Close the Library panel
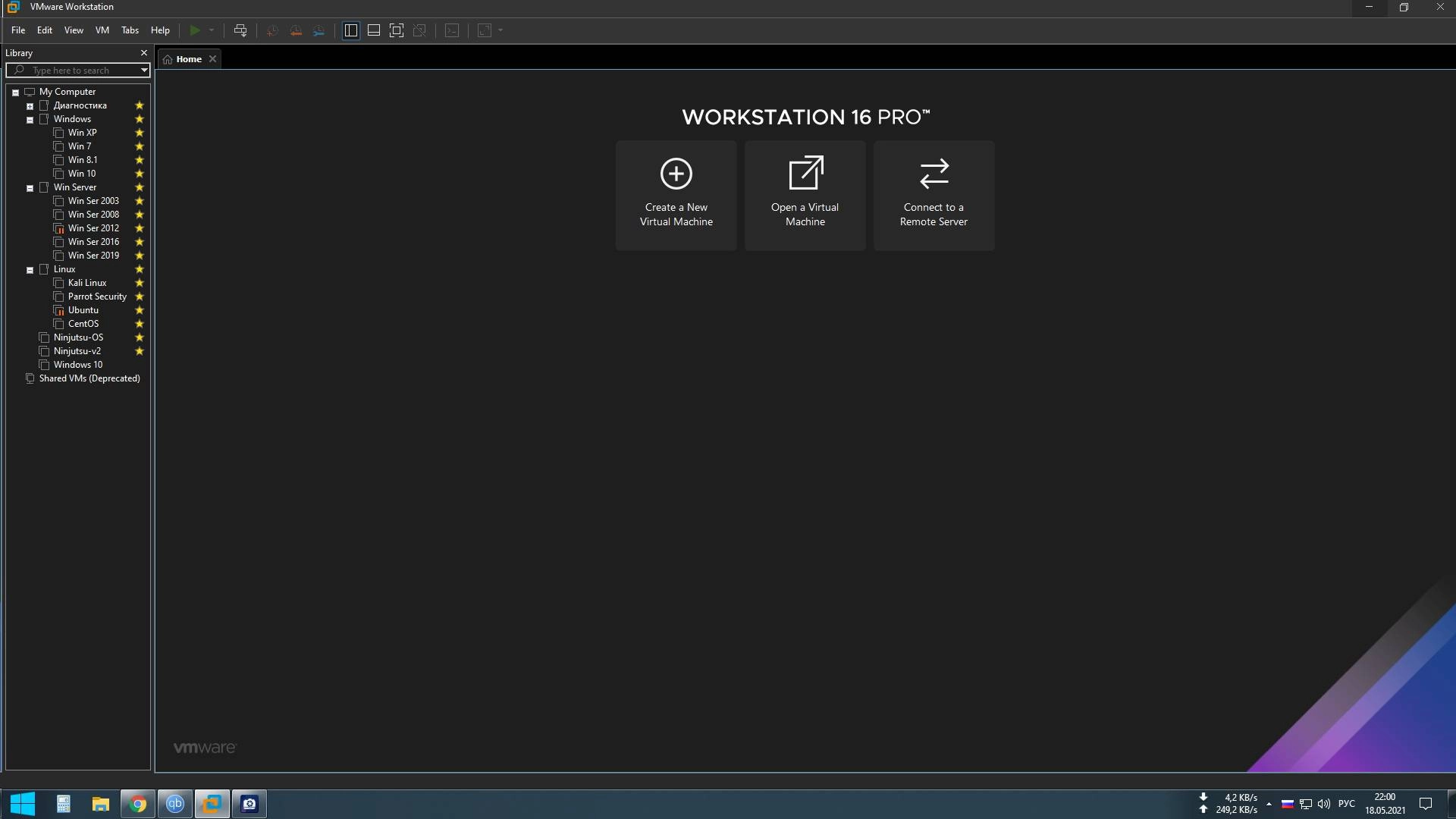The height and width of the screenshot is (819, 1456). tap(144, 52)
